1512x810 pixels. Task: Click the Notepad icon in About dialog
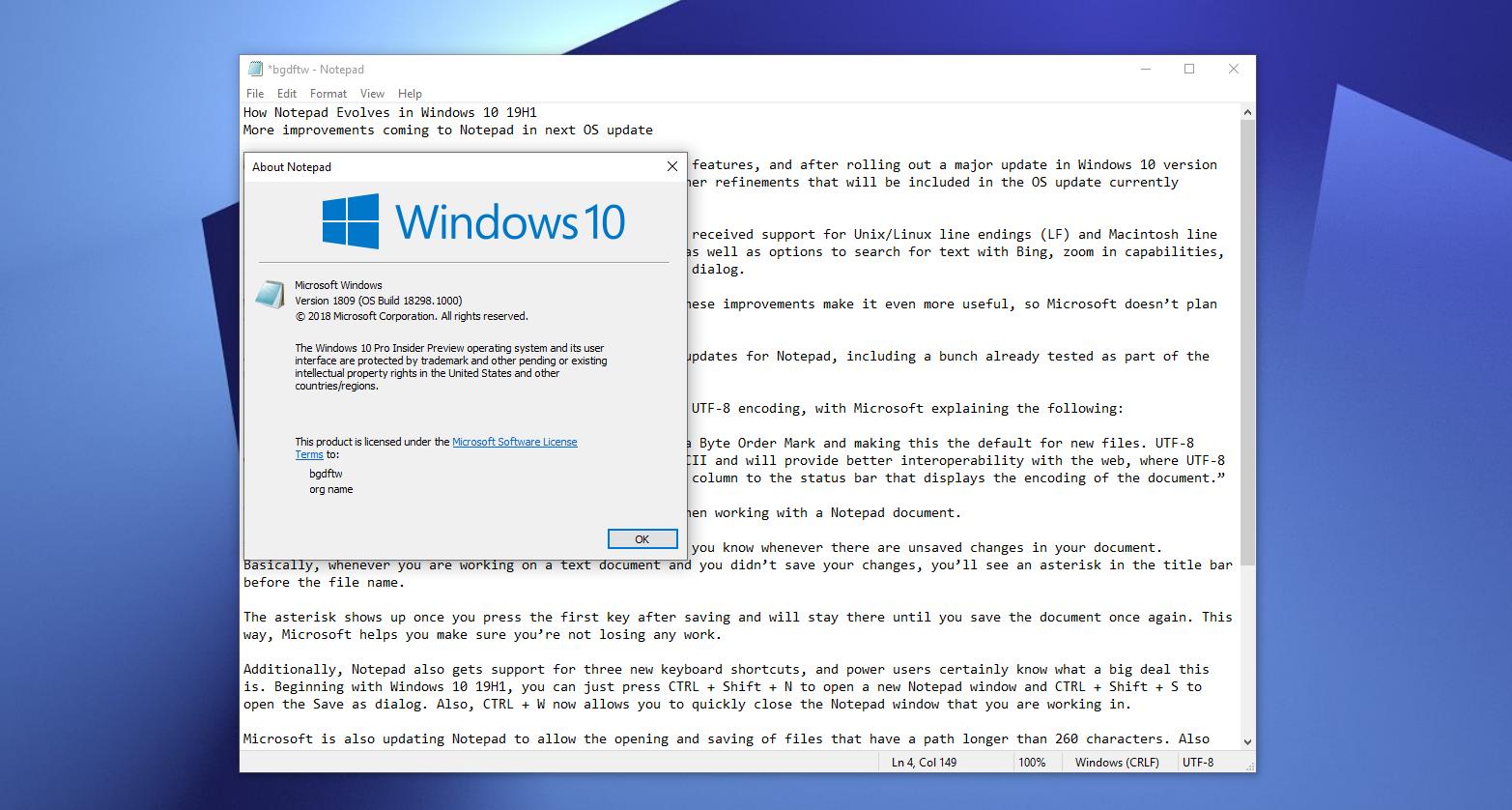click(x=270, y=295)
